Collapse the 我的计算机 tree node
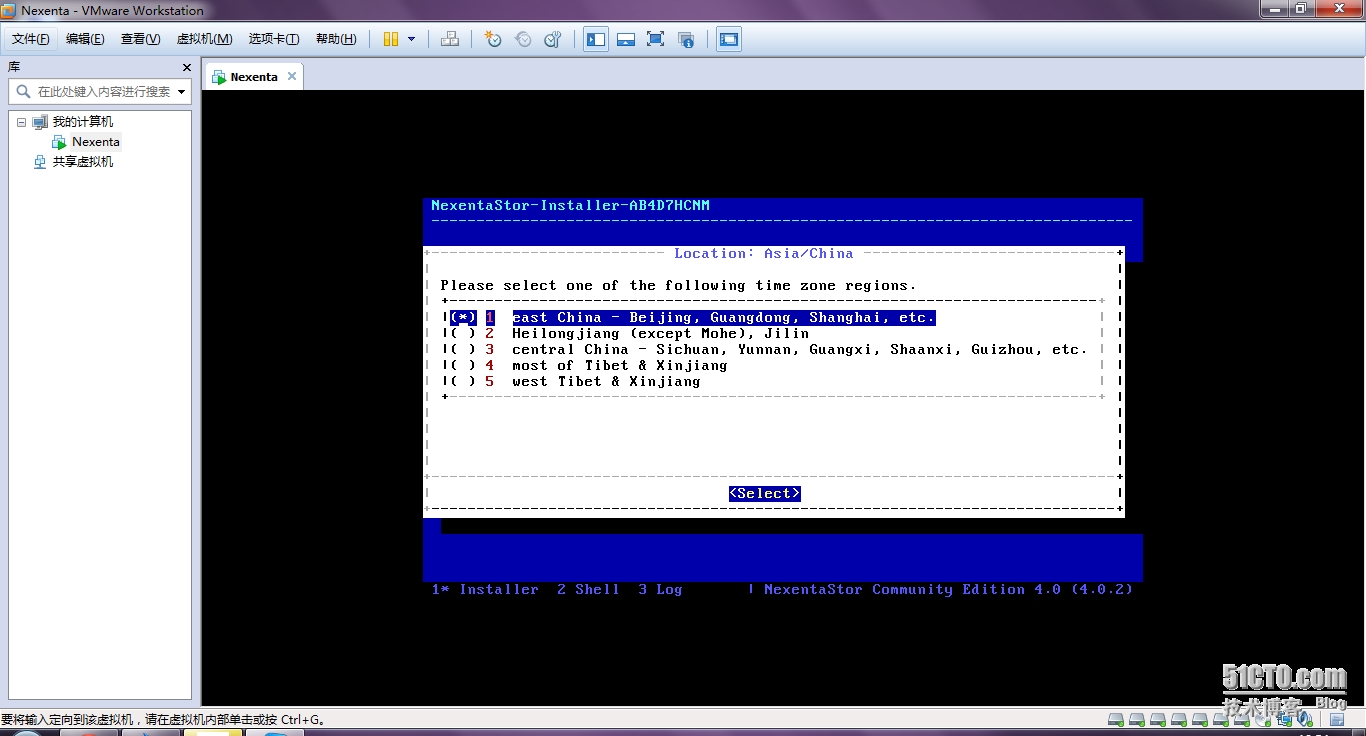The width and height of the screenshot is (1366, 736). (21, 122)
